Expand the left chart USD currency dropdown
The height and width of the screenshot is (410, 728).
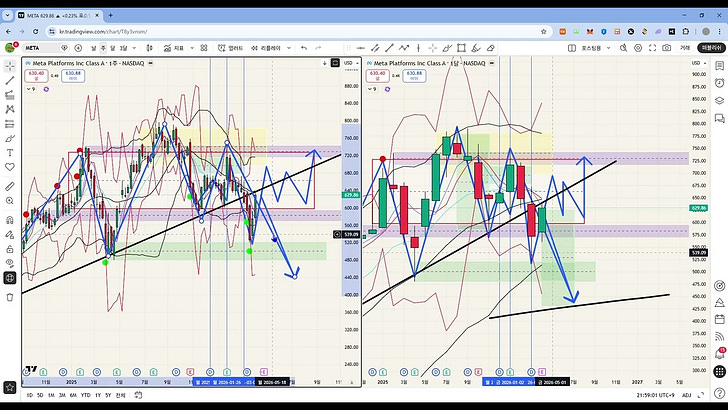pos(351,63)
